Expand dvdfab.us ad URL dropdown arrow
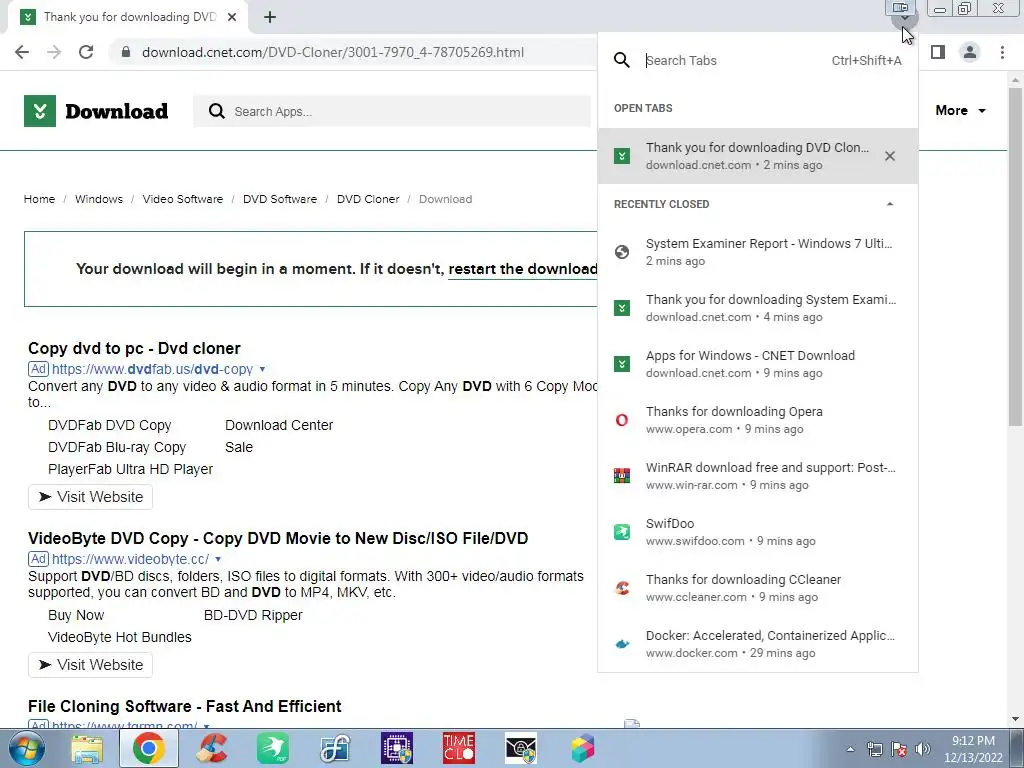1024x768 pixels. [263, 370]
